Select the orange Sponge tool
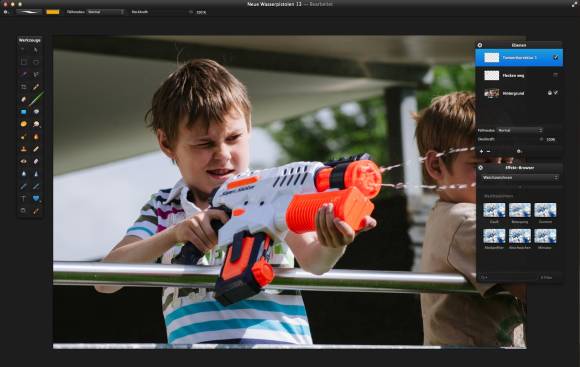The width and height of the screenshot is (580, 367). coord(23,124)
